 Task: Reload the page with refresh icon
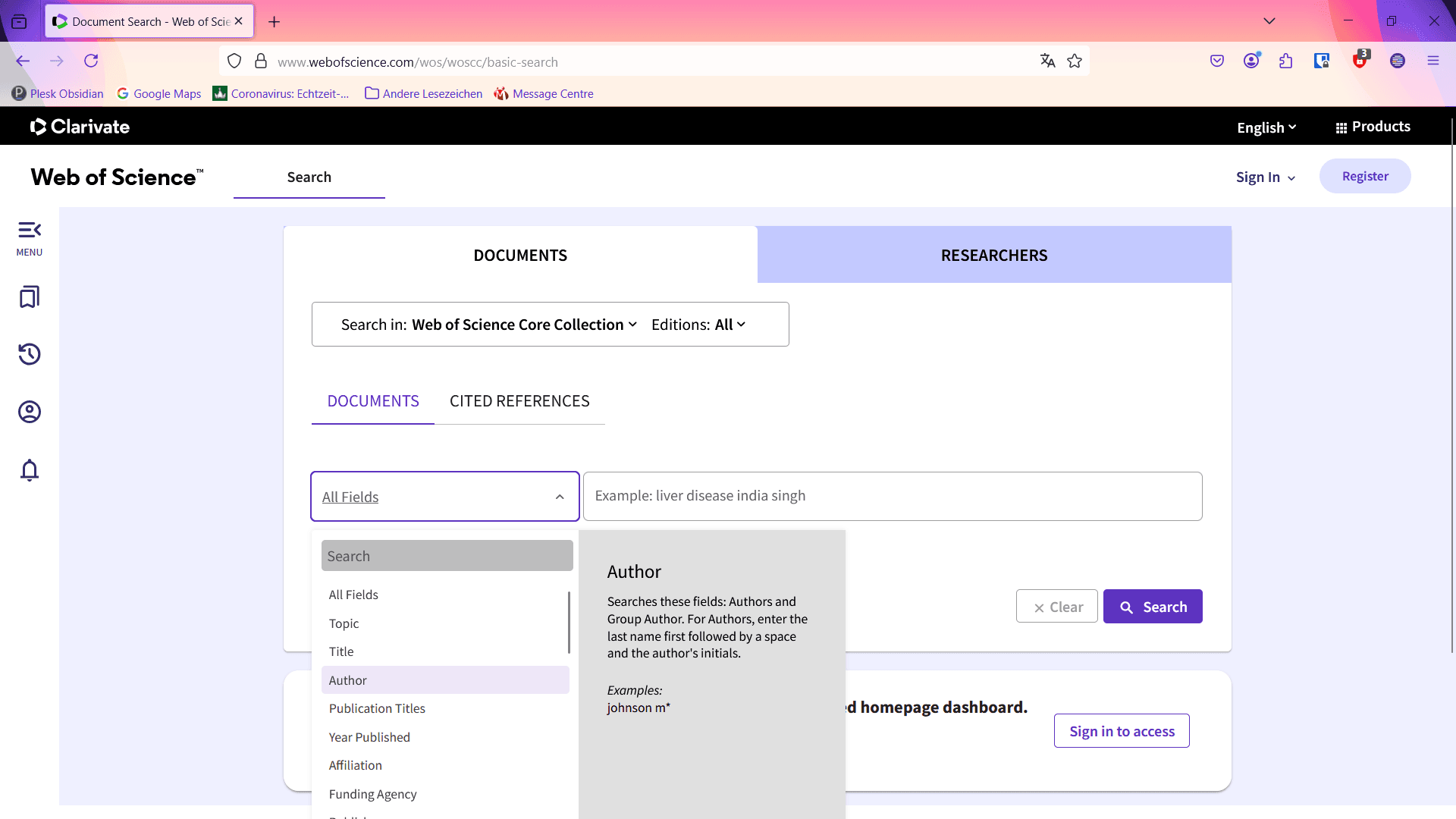[x=91, y=61]
